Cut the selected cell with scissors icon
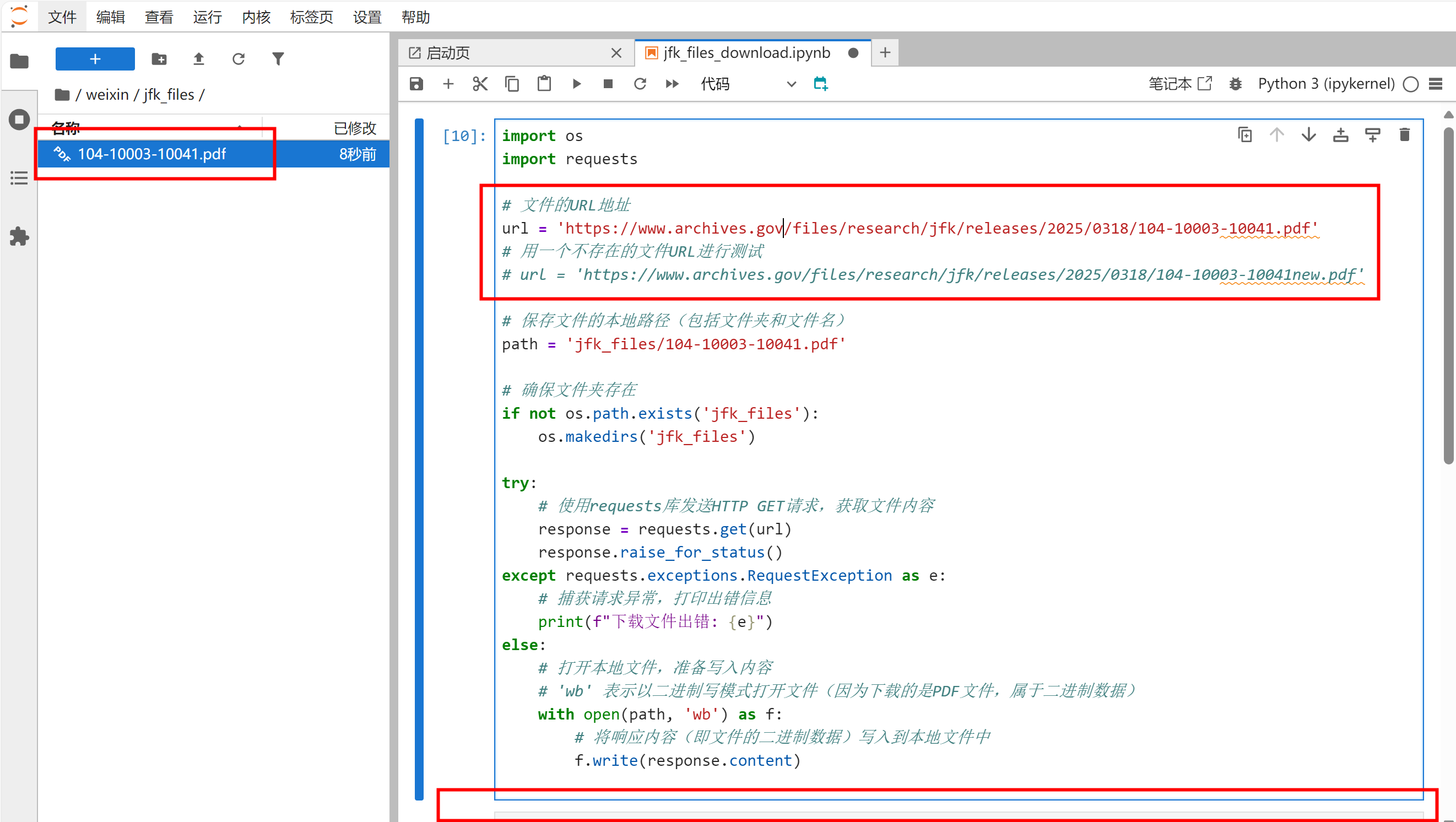Viewport: 1456px width, 822px height. click(x=480, y=84)
